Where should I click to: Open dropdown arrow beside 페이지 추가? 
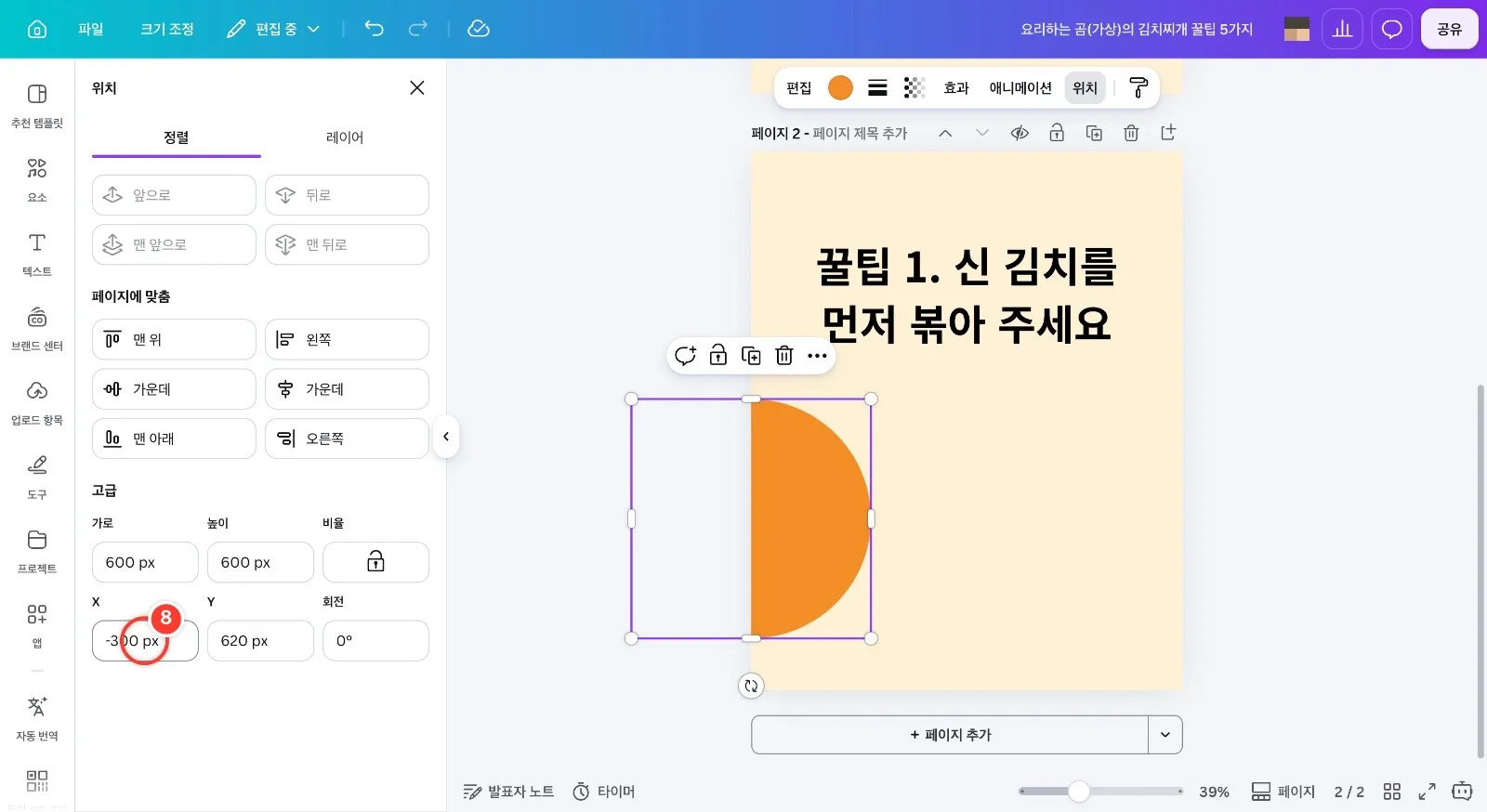coord(1165,735)
